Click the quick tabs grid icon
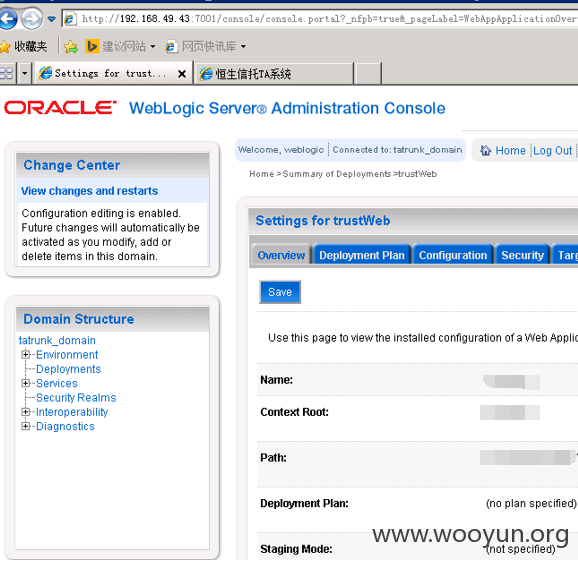The width and height of the screenshot is (578, 563). [7, 73]
